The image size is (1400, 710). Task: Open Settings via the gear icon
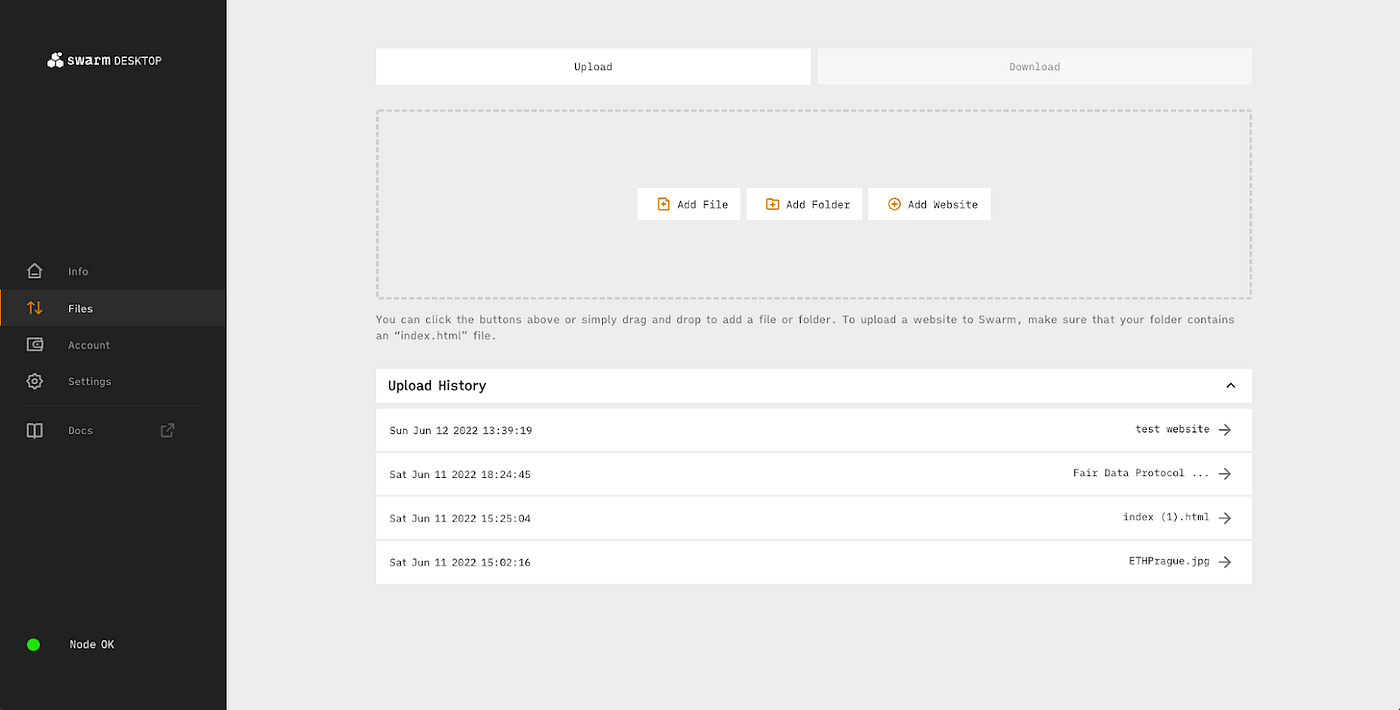pyautogui.click(x=35, y=381)
